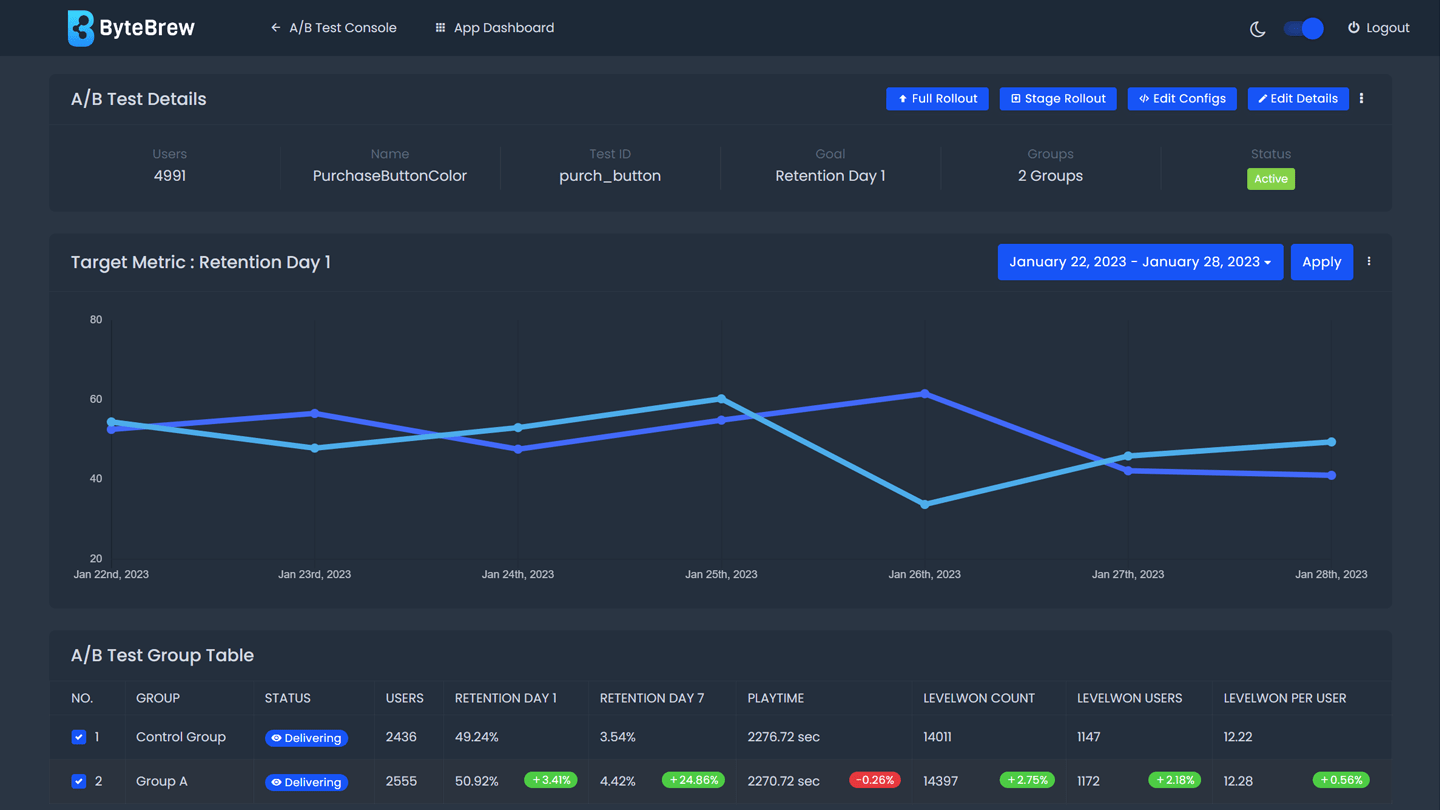Select A/B Test Console in the navbar
The image size is (1440, 810).
pos(342,27)
